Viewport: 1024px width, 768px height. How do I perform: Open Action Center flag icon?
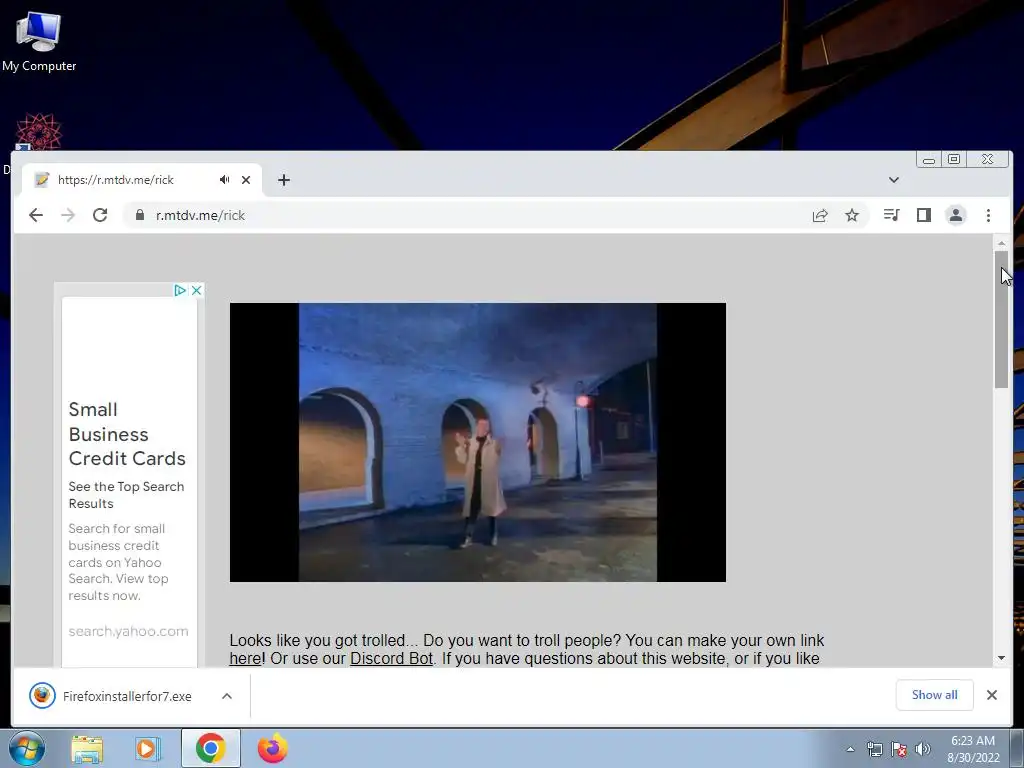[x=899, y=749]
